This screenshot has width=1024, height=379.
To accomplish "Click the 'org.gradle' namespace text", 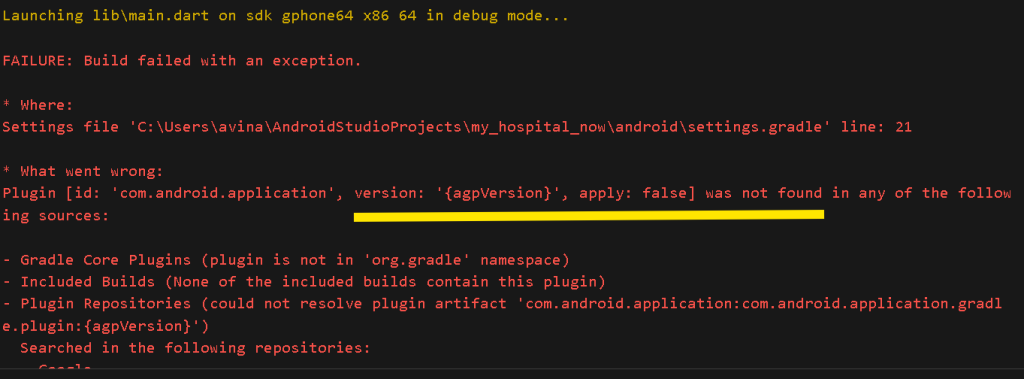I will (x=417, y=260).
